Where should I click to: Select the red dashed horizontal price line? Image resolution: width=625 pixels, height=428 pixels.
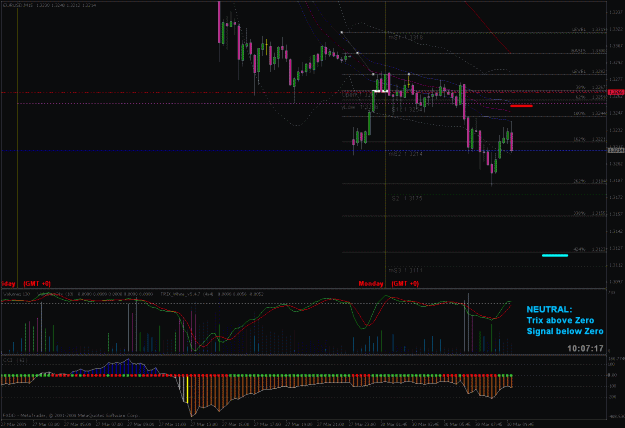click(x=303, y=92)
